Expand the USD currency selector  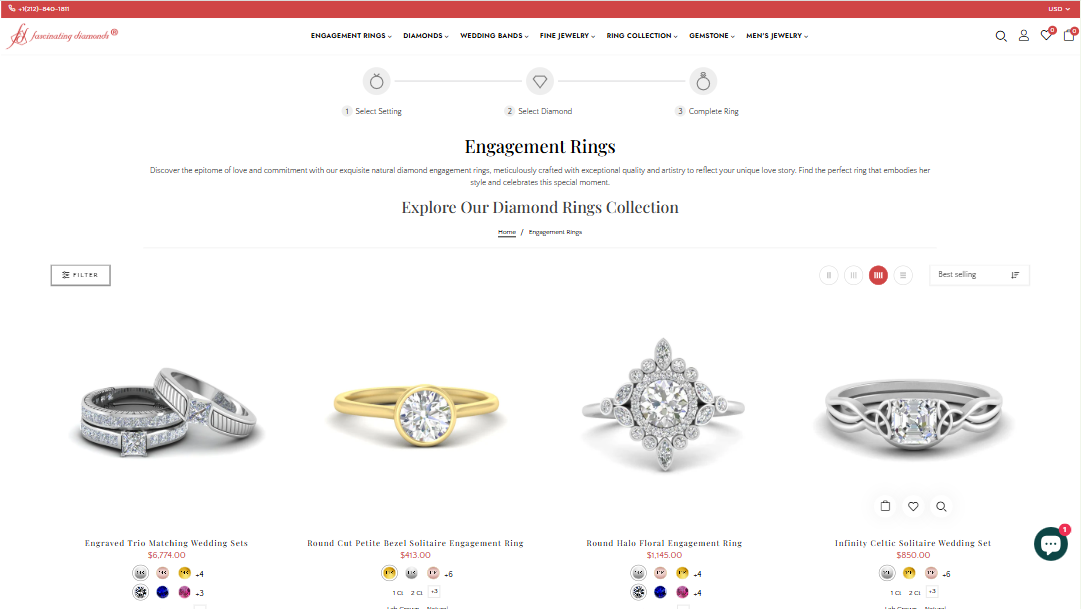click(1059, 9)
